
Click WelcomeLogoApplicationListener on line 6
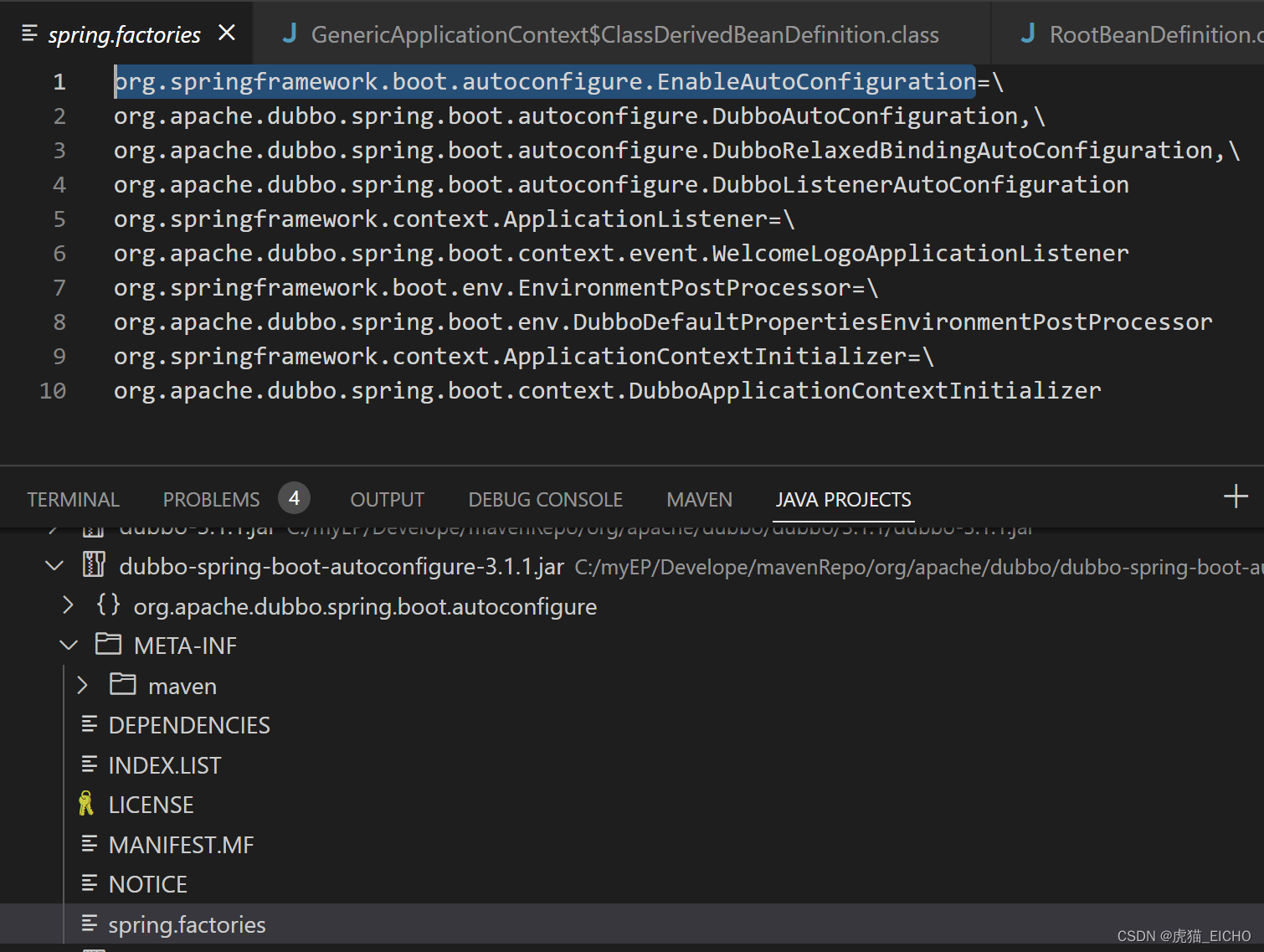click(x=920, y=254)
